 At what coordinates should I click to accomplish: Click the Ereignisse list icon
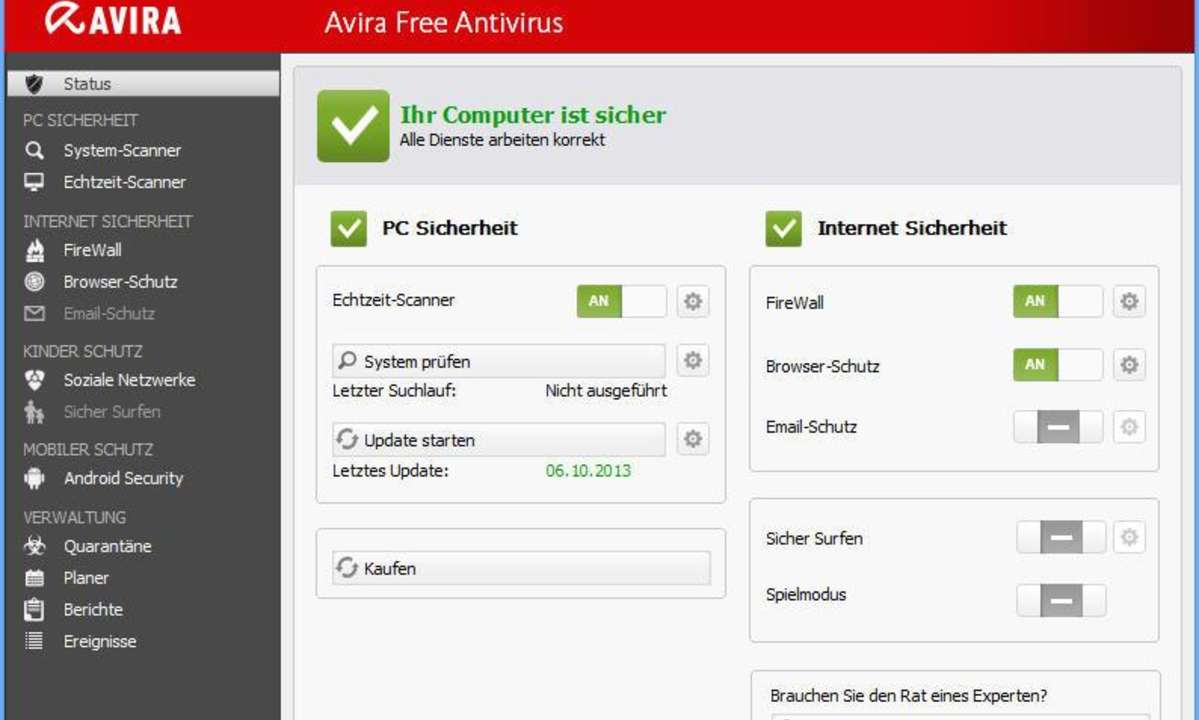point(34,641)
